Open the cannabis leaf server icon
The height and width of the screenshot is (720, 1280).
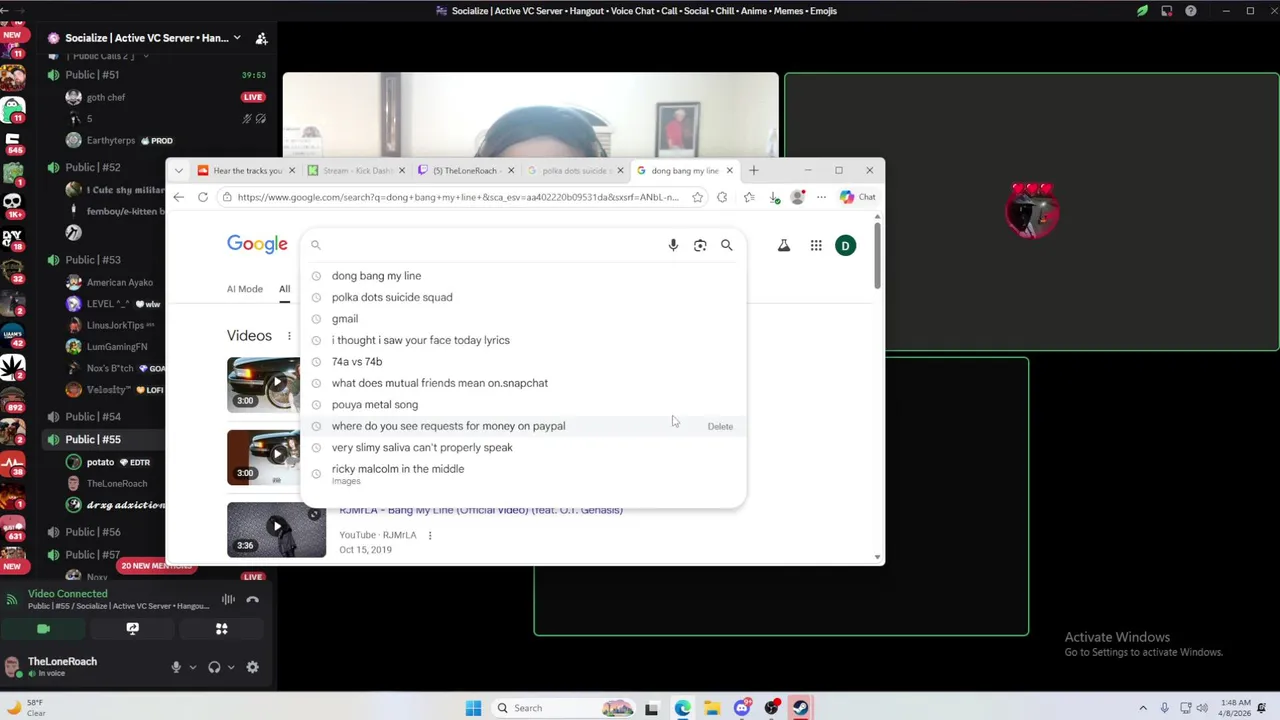13,368
